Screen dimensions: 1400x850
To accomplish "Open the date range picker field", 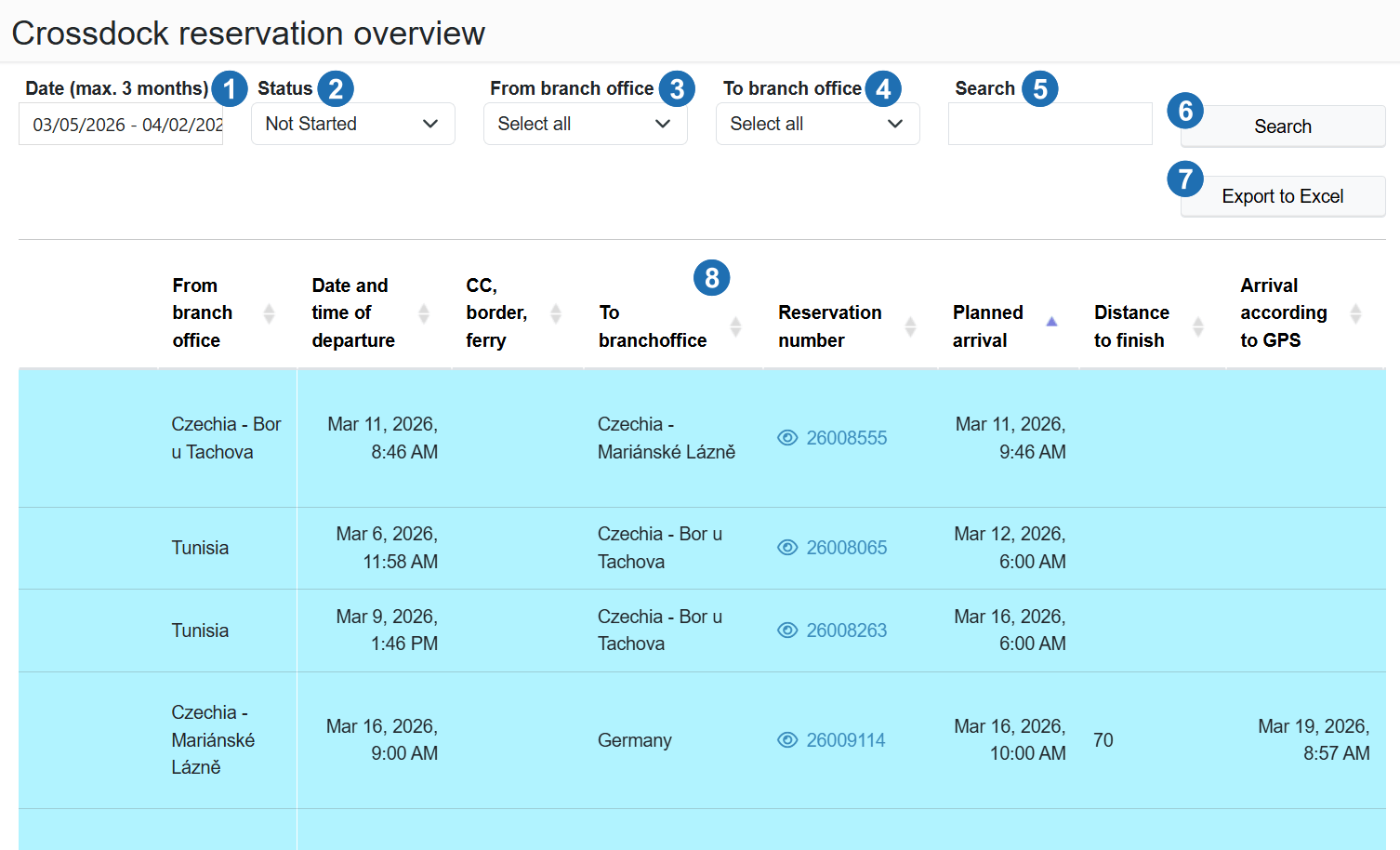I will pos(121,125).
